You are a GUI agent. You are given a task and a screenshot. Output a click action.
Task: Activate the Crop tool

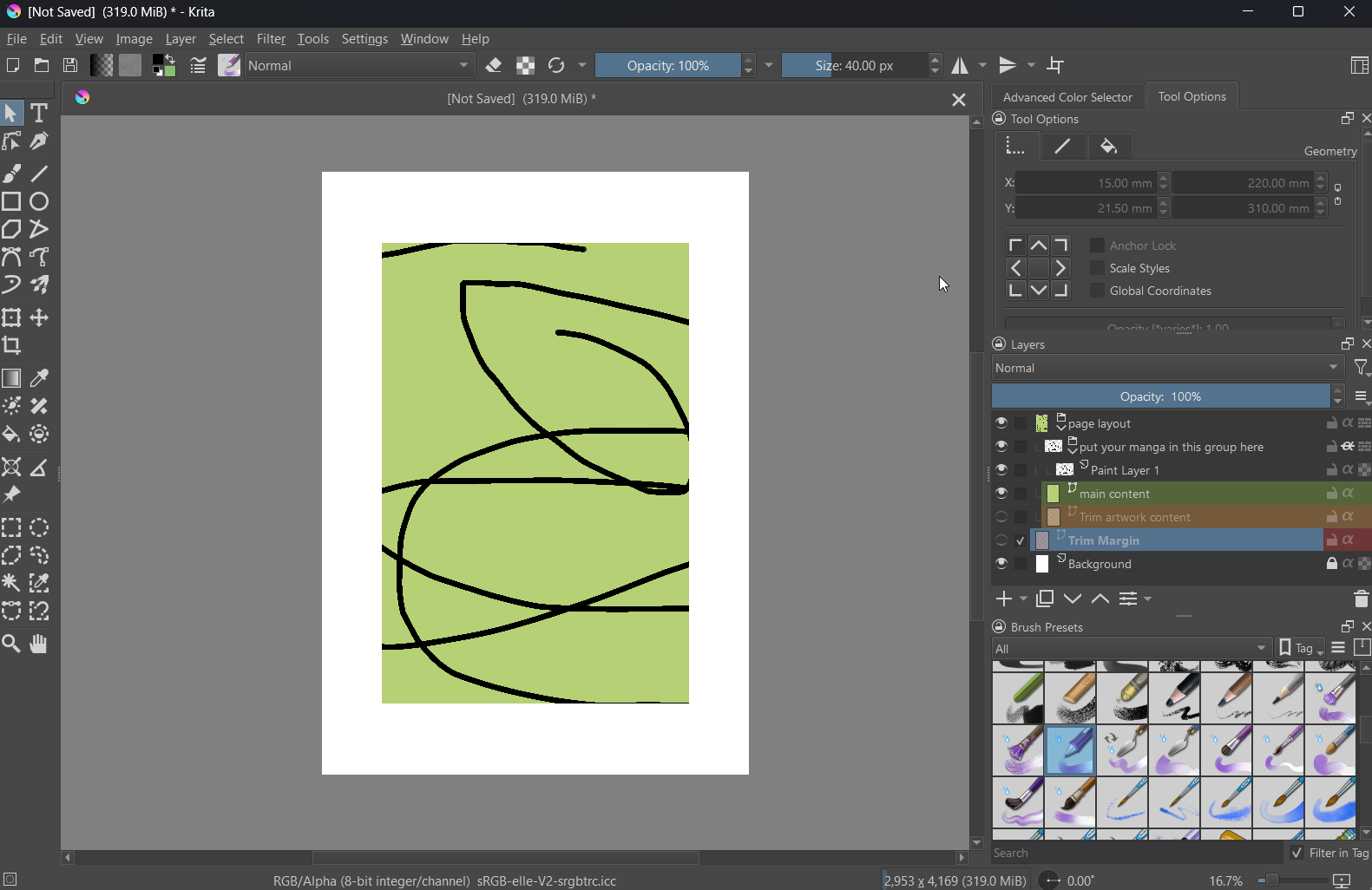point(12,346)
